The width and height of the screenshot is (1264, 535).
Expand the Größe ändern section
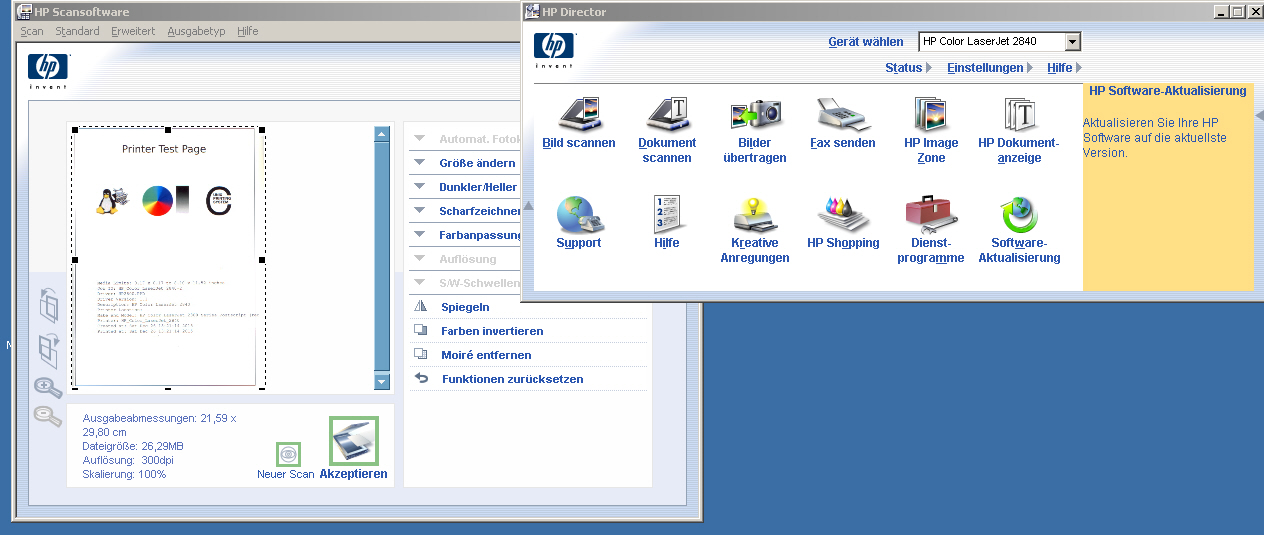[x=420, y=163]
